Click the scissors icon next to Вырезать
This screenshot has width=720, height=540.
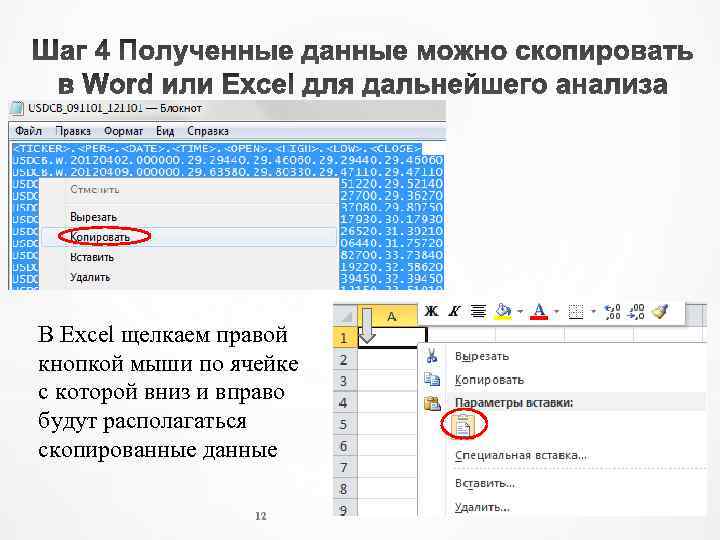[x=432, y=356]
